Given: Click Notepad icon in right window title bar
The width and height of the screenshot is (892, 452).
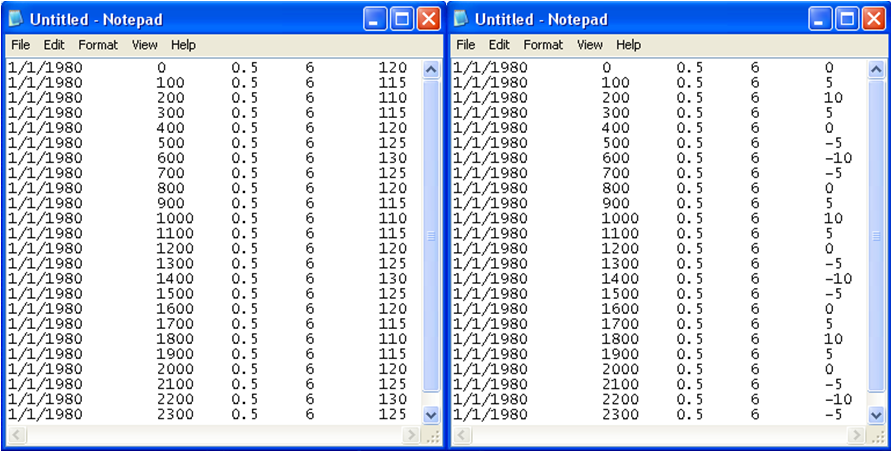Looking at the screenshot, I should point(461,19).
